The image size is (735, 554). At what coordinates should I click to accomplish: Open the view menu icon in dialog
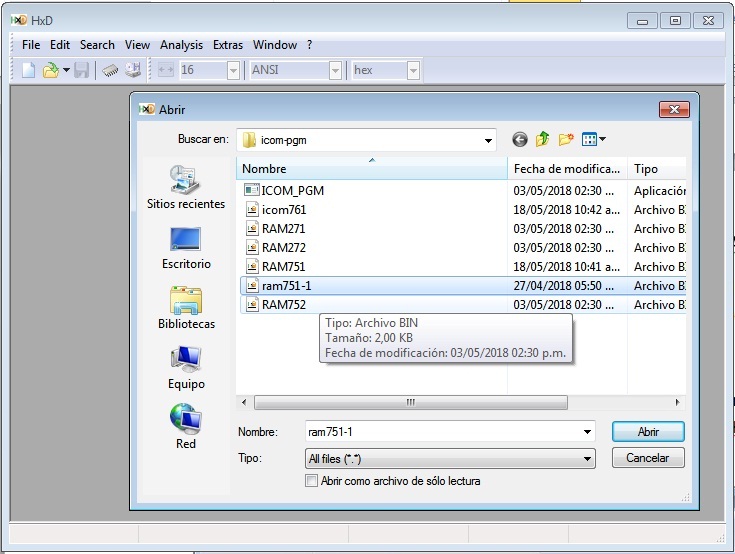pos(593,139)
